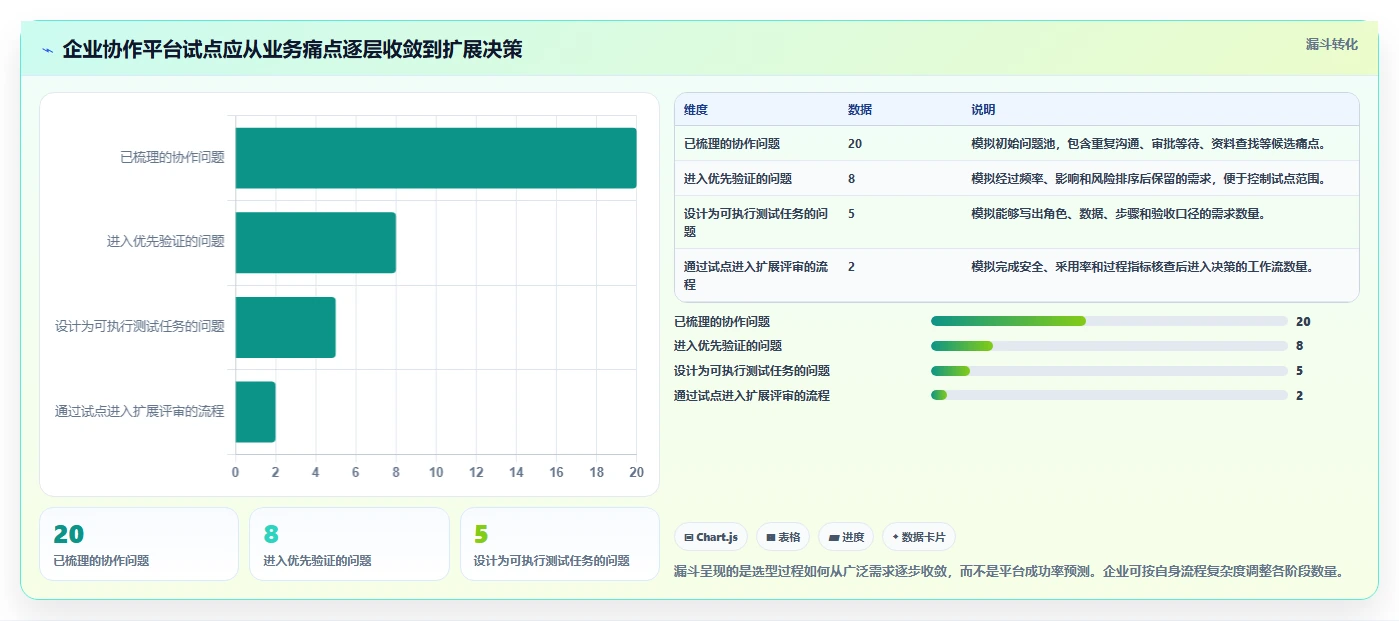The width and height of the screenshot is (1399, 621).
Task: Click the 通过试点进入扩展评审的流程 chart bar
Action: point(256,412)
